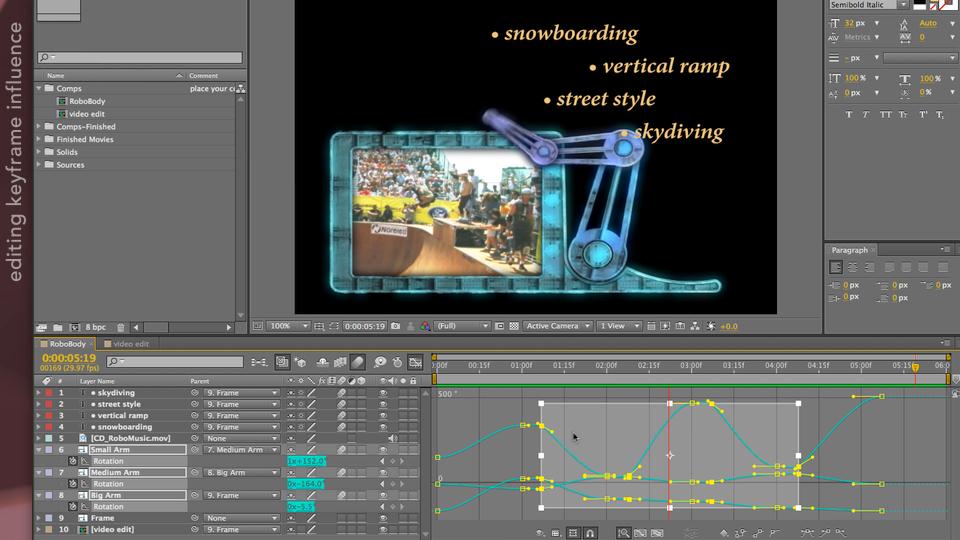Collapse the Big Arm layer properties
Image resolution: width=960 pixels, height=540 pixels.
[39, 495]
